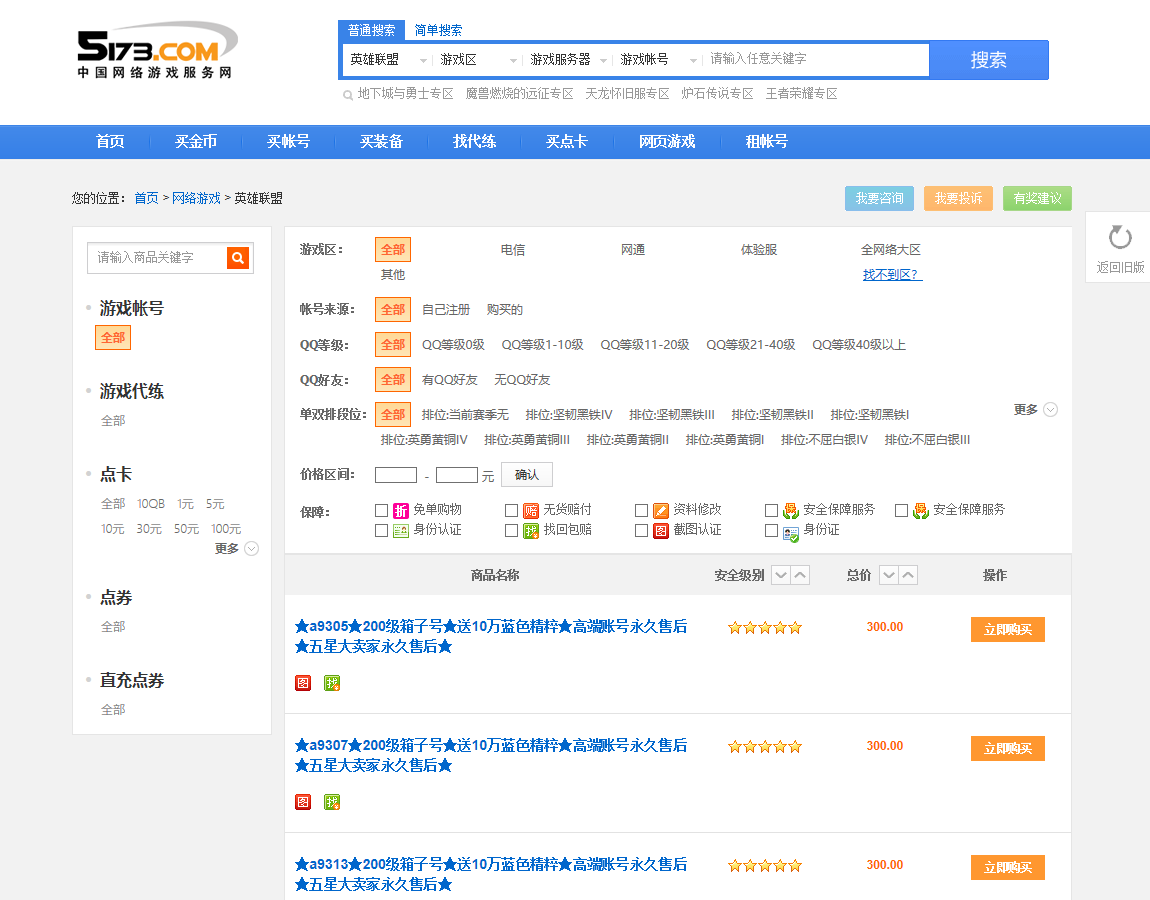Filter by 有QQ好友 option

pyautogui.click(x=450, y=380)
